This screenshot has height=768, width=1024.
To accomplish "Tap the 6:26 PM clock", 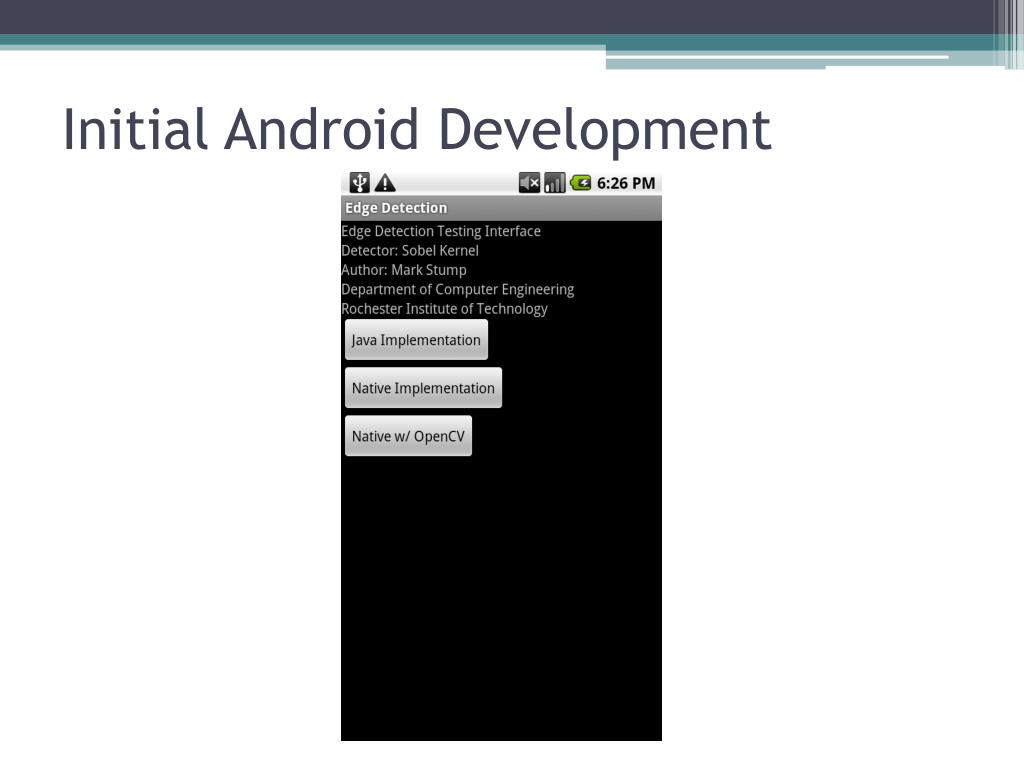I will (626, 183).
